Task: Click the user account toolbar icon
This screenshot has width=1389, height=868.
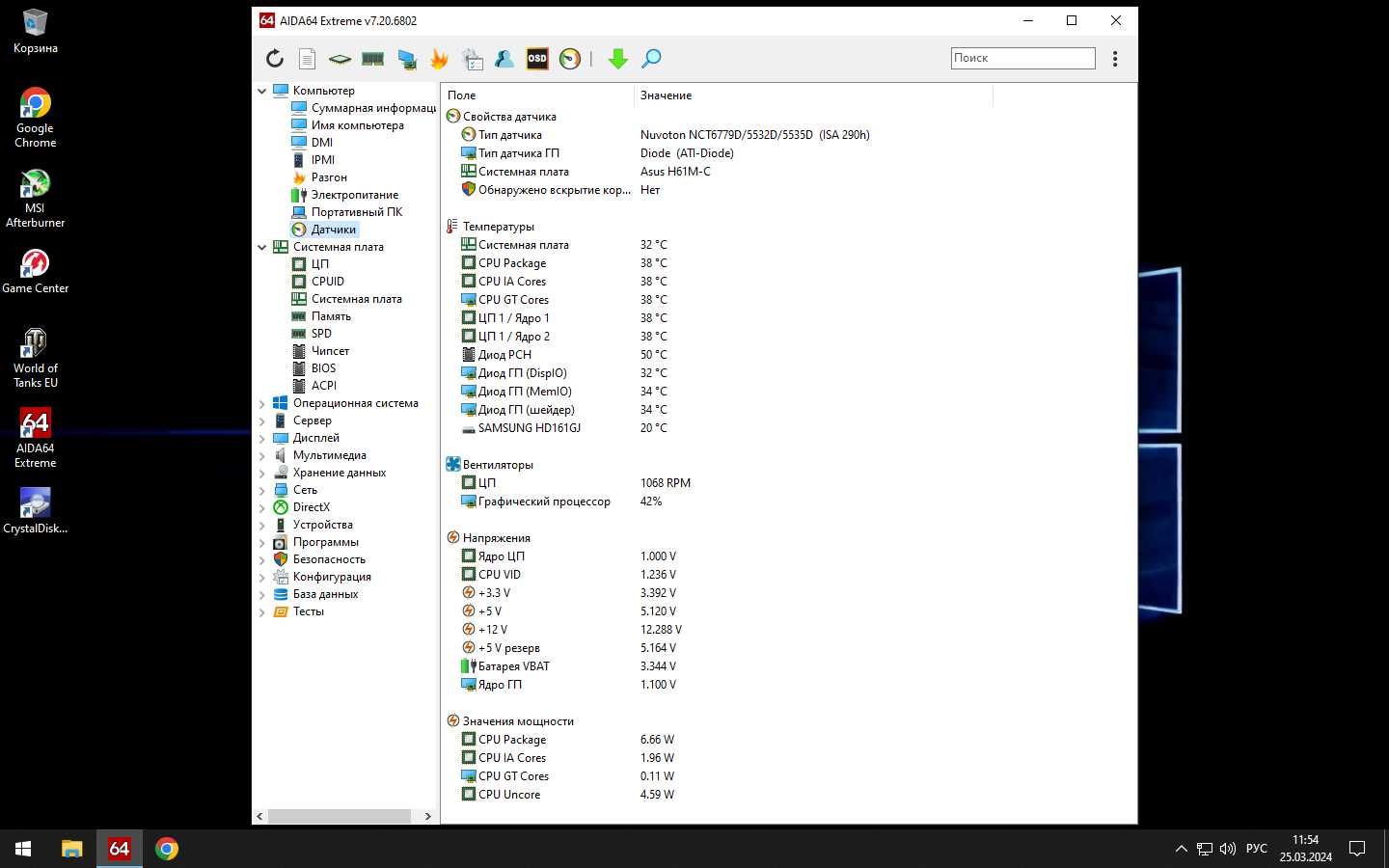Action: (x=504, y=59)
